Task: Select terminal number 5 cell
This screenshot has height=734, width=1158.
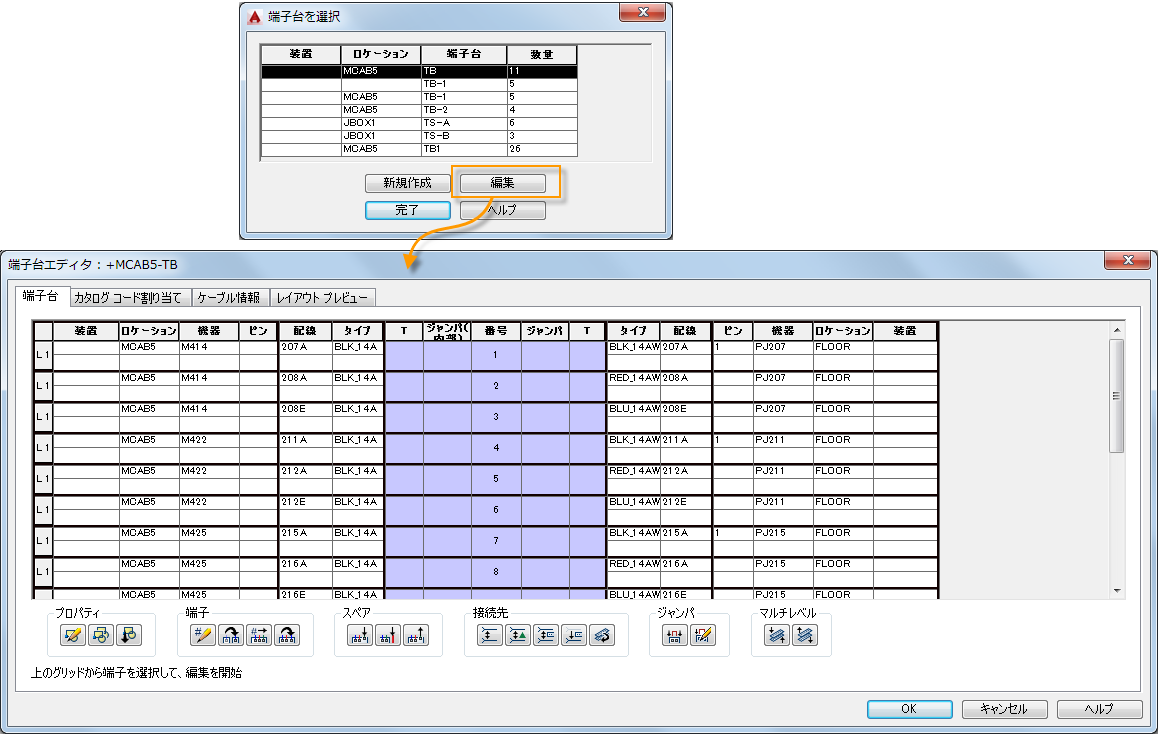Action: click(x=496, y=479)
